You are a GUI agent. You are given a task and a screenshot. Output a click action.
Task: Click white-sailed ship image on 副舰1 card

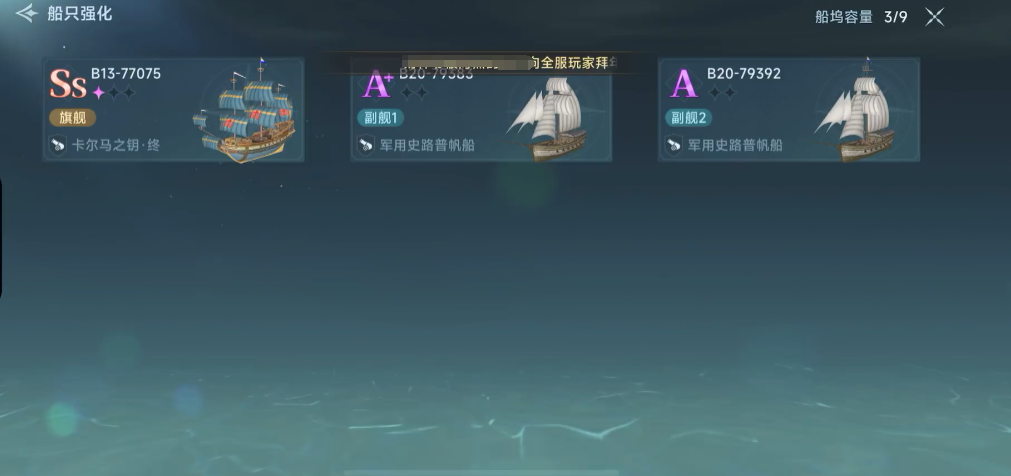549,118
